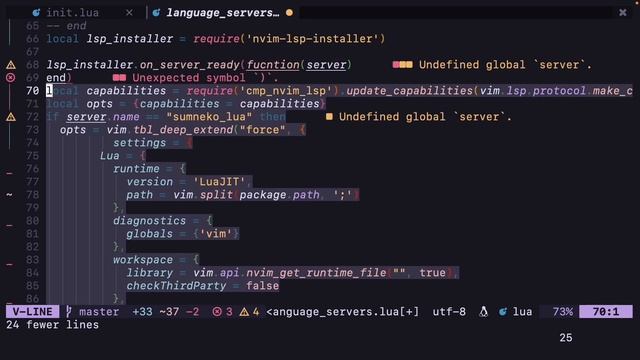The height and width of the screenshot is (360, 640).
Task: Click 'tbl_deep_extend' on line 73
Action: (x=183, y=130)
